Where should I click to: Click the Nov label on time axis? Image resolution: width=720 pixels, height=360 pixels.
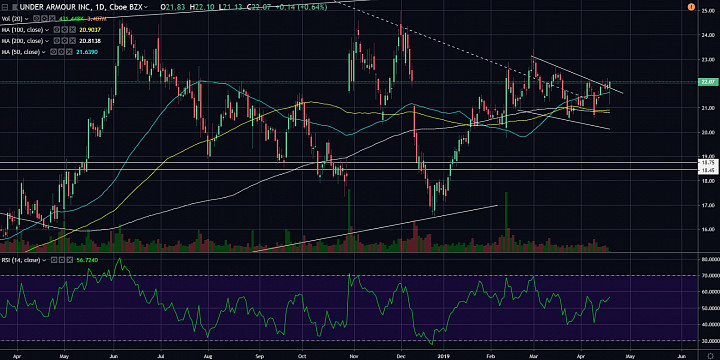click(x=354, y=355)
